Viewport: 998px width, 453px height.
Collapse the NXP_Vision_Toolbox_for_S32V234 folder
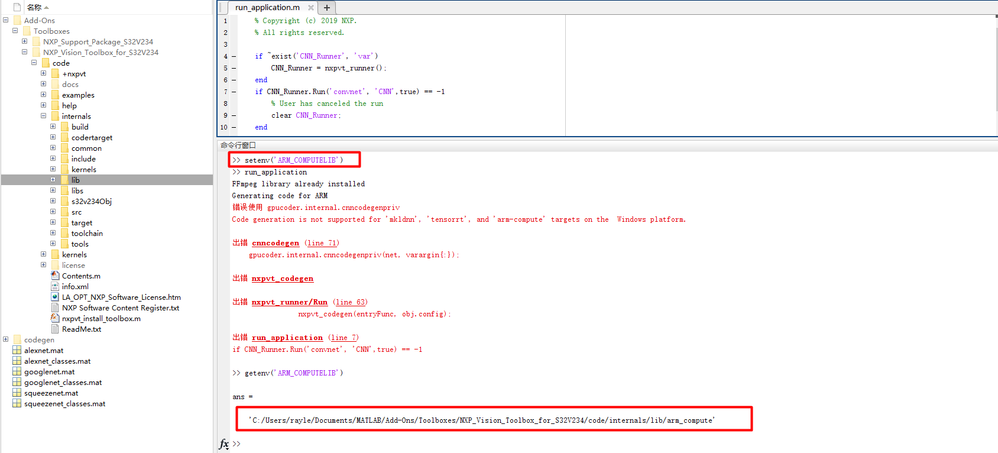(24, 52)
